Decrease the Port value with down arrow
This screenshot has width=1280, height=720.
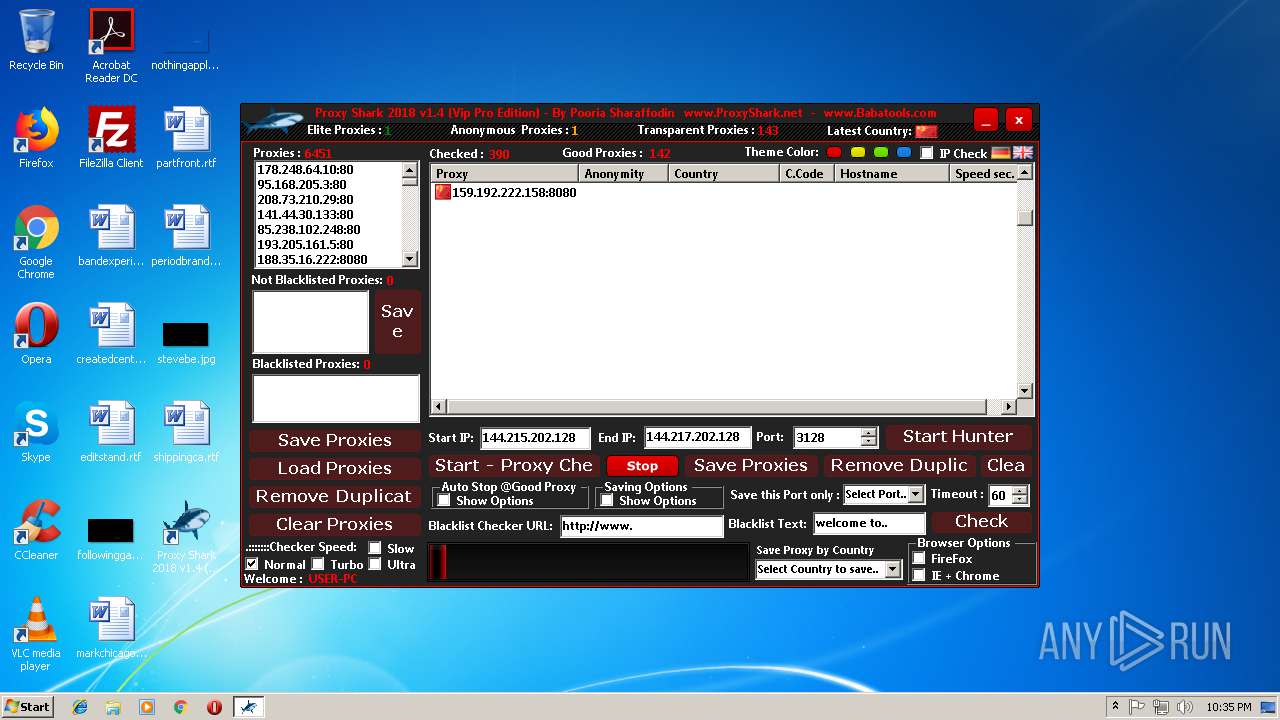click(x=868, y=442)
